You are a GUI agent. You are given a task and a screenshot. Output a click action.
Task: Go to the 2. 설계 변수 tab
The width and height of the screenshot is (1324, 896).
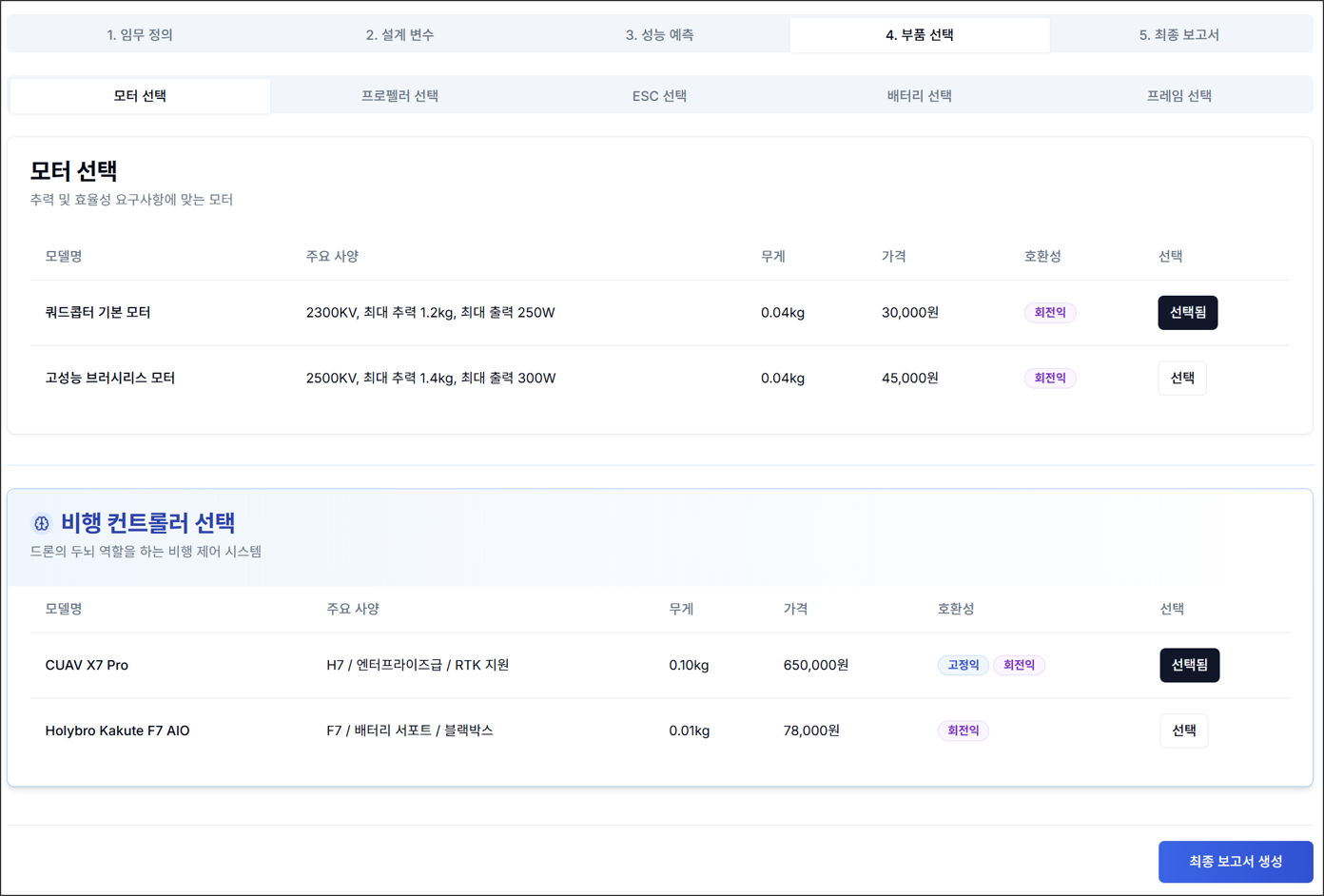(x=399, y=35)
